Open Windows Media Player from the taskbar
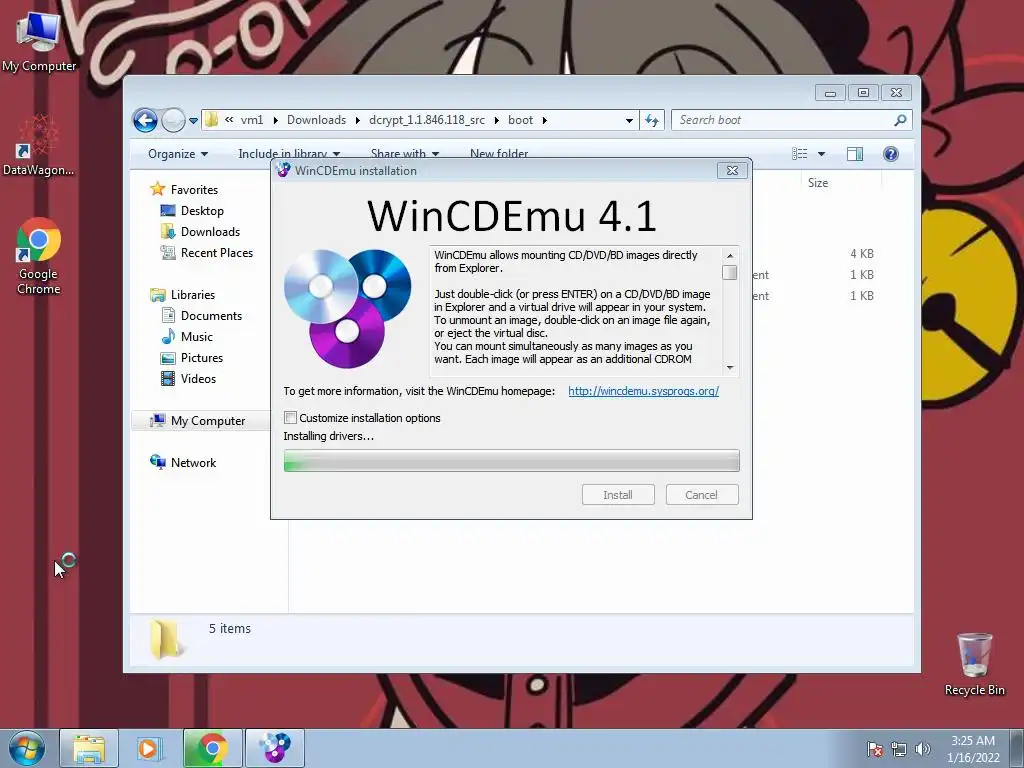1024x768 pixels. 148,748
